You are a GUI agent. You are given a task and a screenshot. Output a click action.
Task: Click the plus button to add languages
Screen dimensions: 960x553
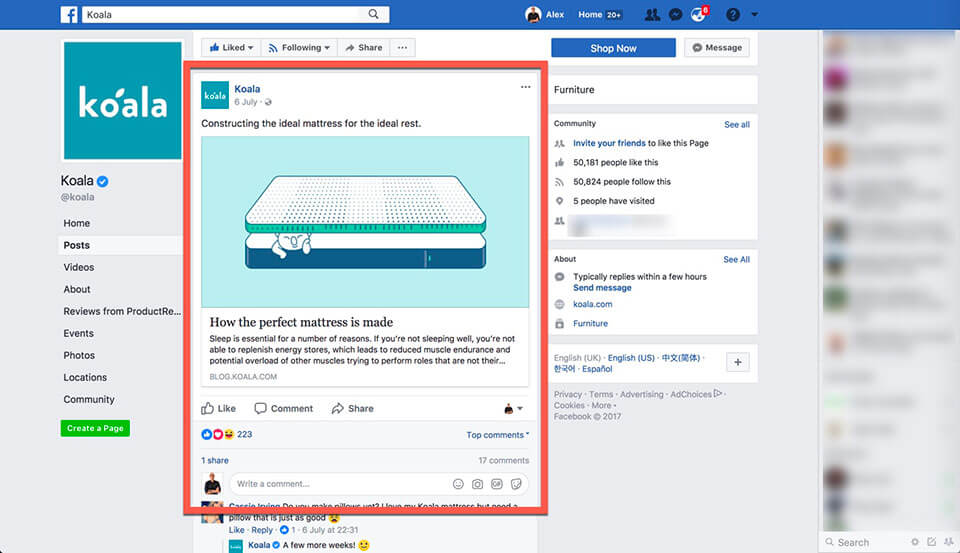[738, 363]
